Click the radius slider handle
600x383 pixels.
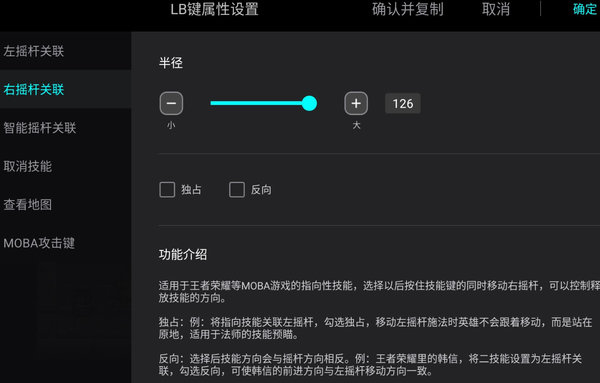click(309, 103)
